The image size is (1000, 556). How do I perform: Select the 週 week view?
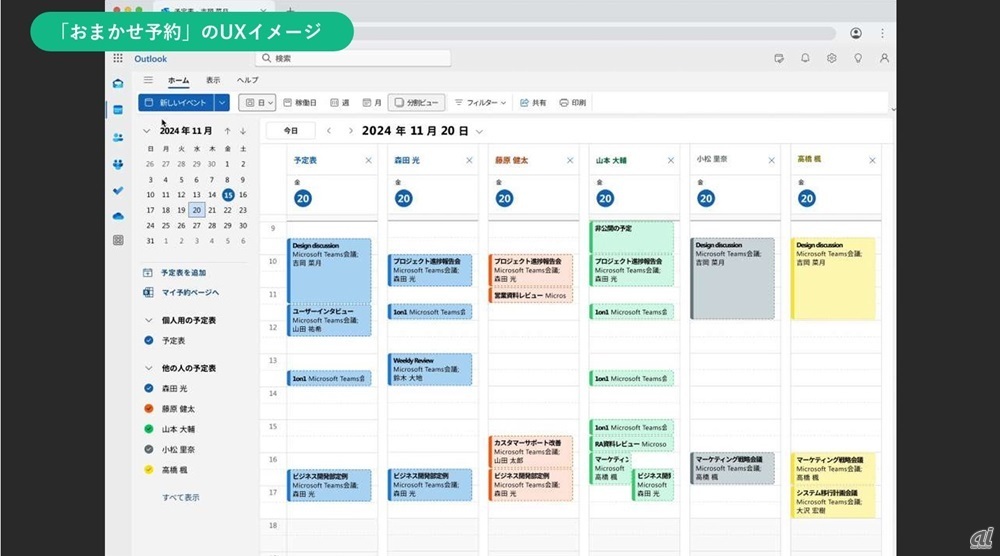pos(340,103)
